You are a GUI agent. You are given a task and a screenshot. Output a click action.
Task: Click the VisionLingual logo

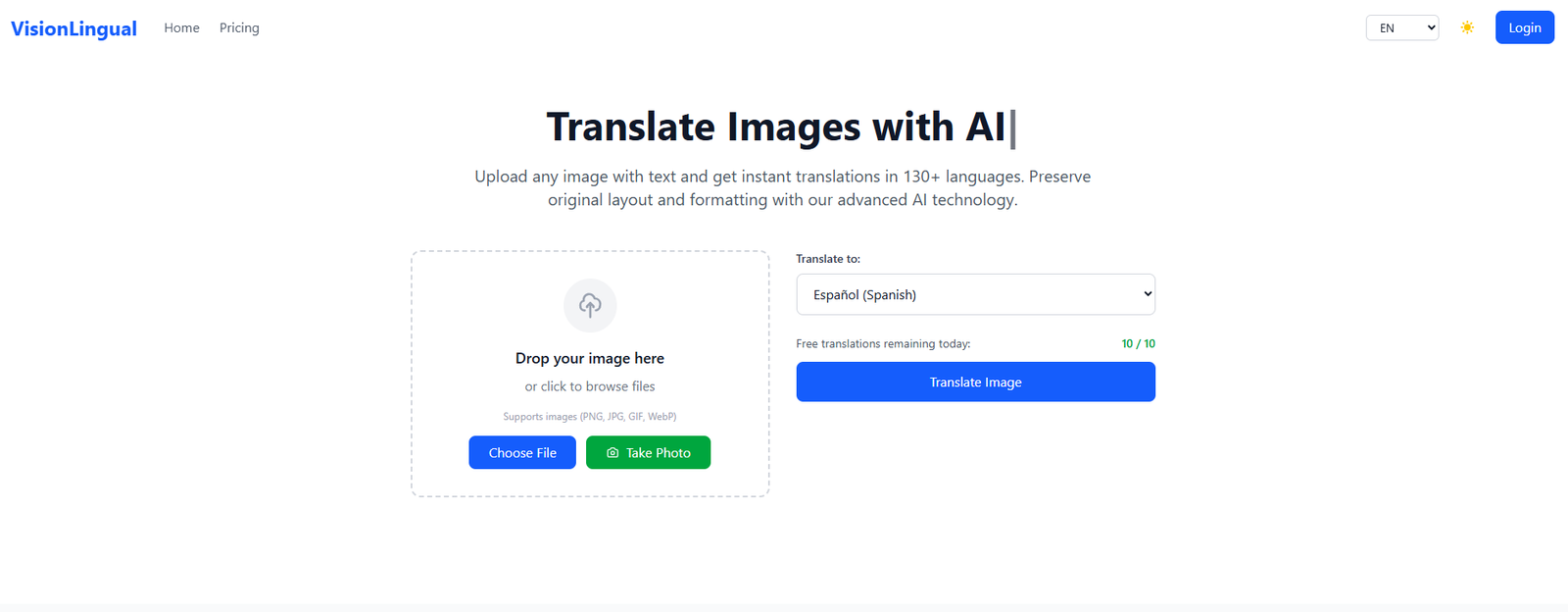[73, 28]
